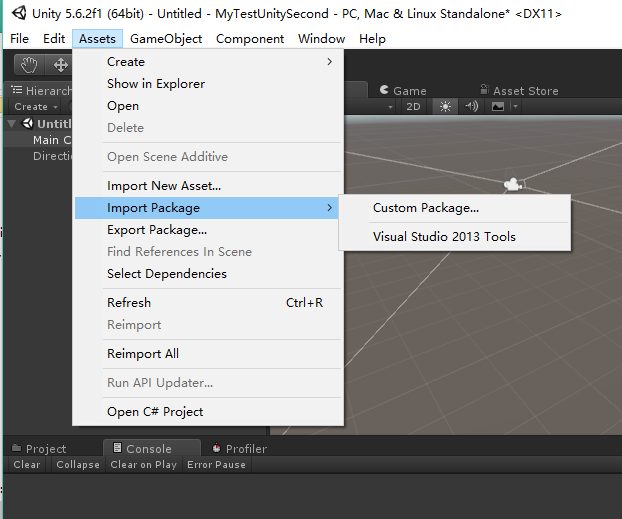Toggle scene effects image icon
Viewport: 622px width, 519px height.
tap(497, 106)
